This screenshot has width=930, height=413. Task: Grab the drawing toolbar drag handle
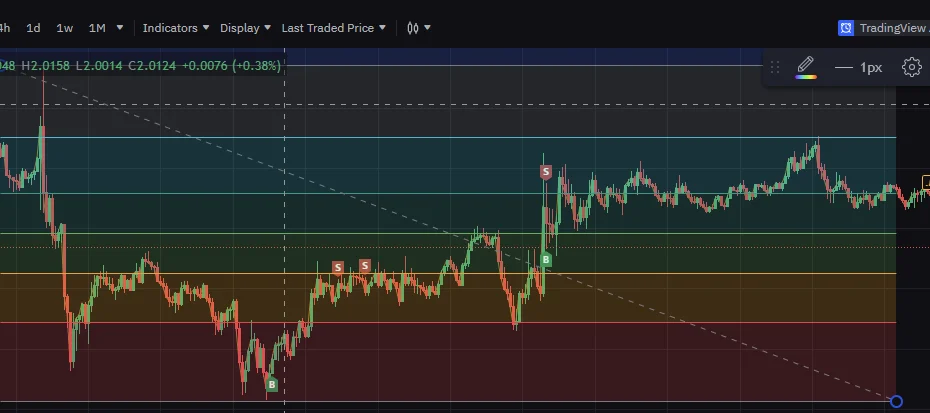775,67
